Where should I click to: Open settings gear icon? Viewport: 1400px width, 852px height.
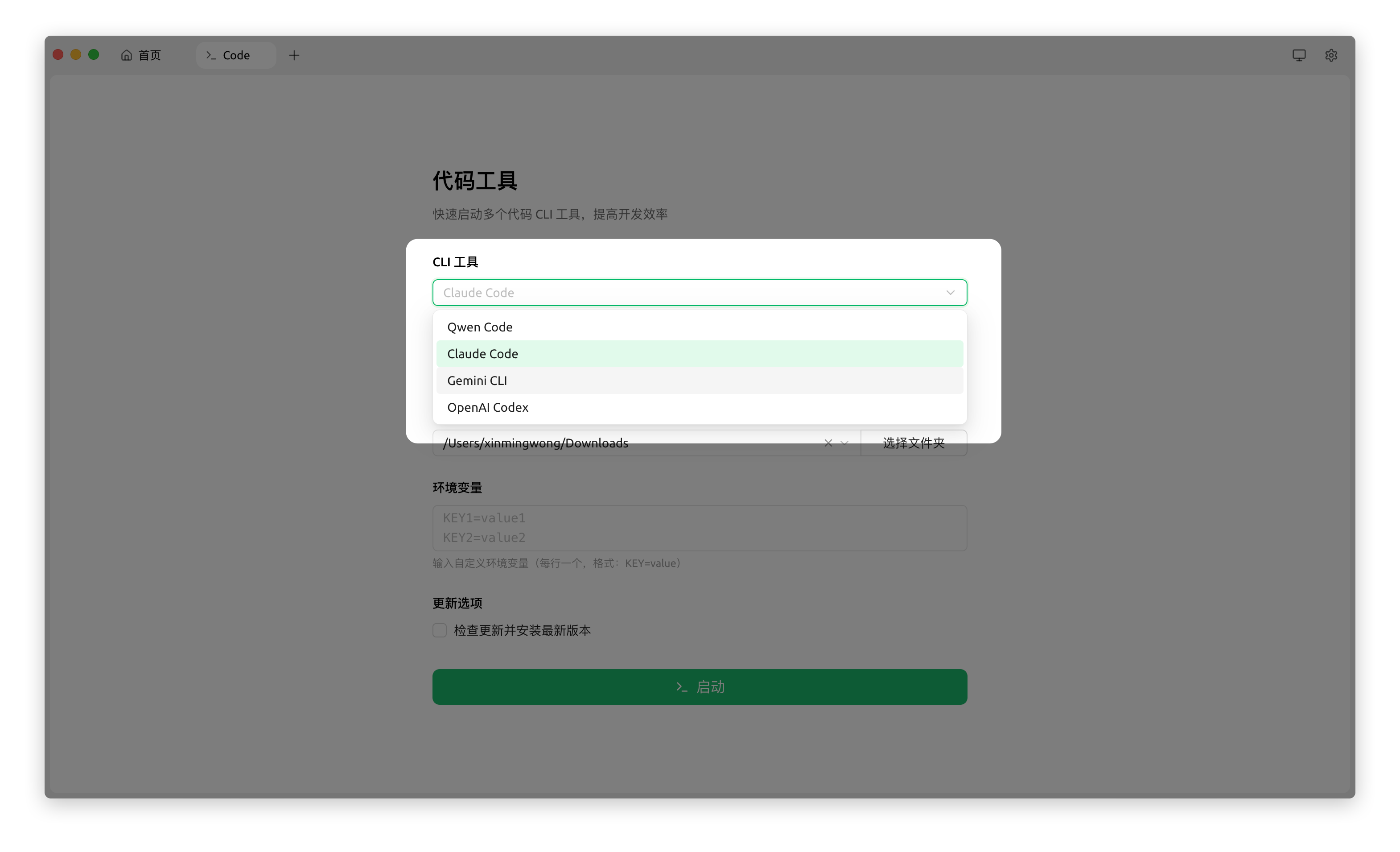coord(1331,55)
